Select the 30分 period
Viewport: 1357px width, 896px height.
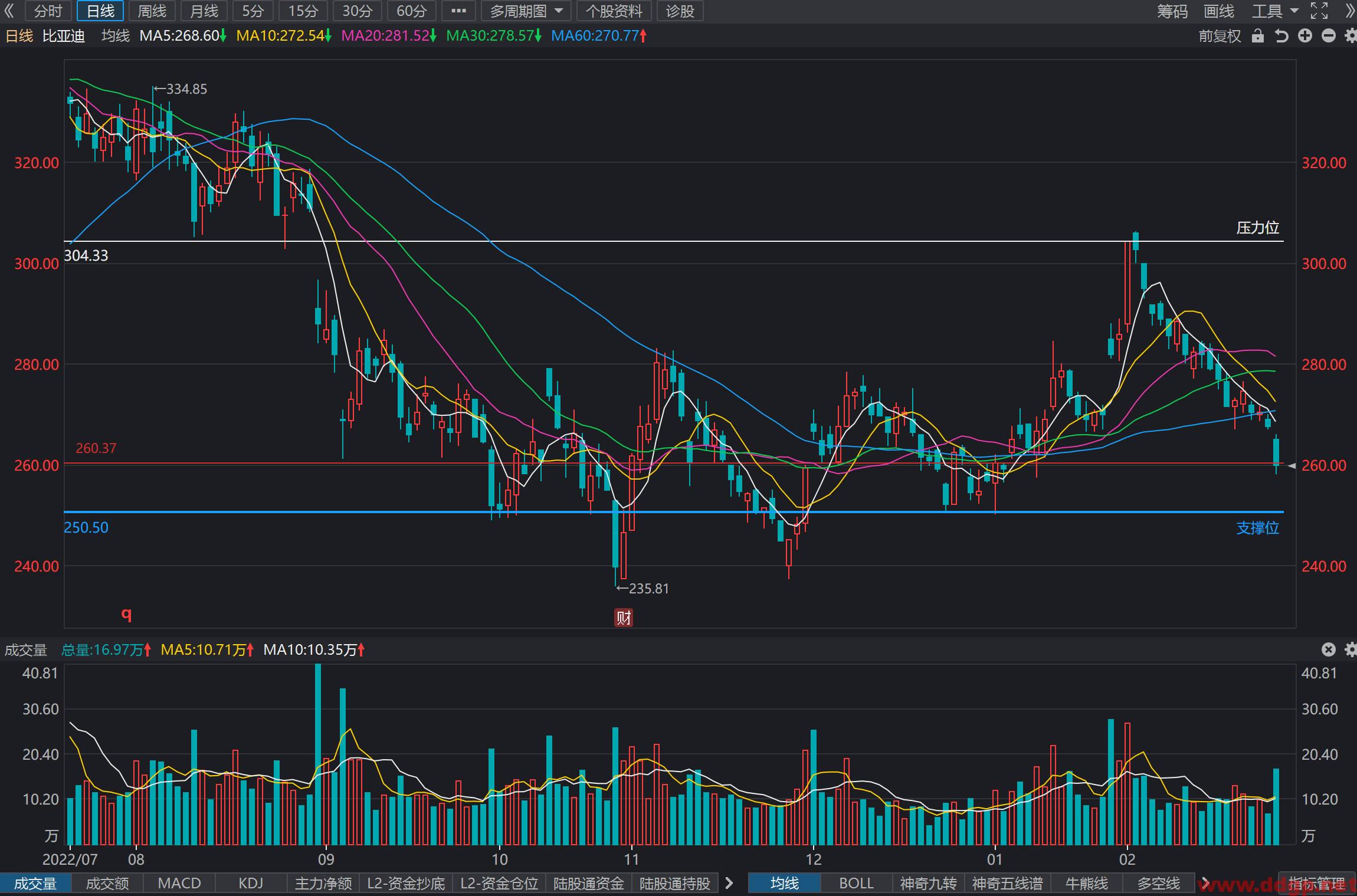358,11
